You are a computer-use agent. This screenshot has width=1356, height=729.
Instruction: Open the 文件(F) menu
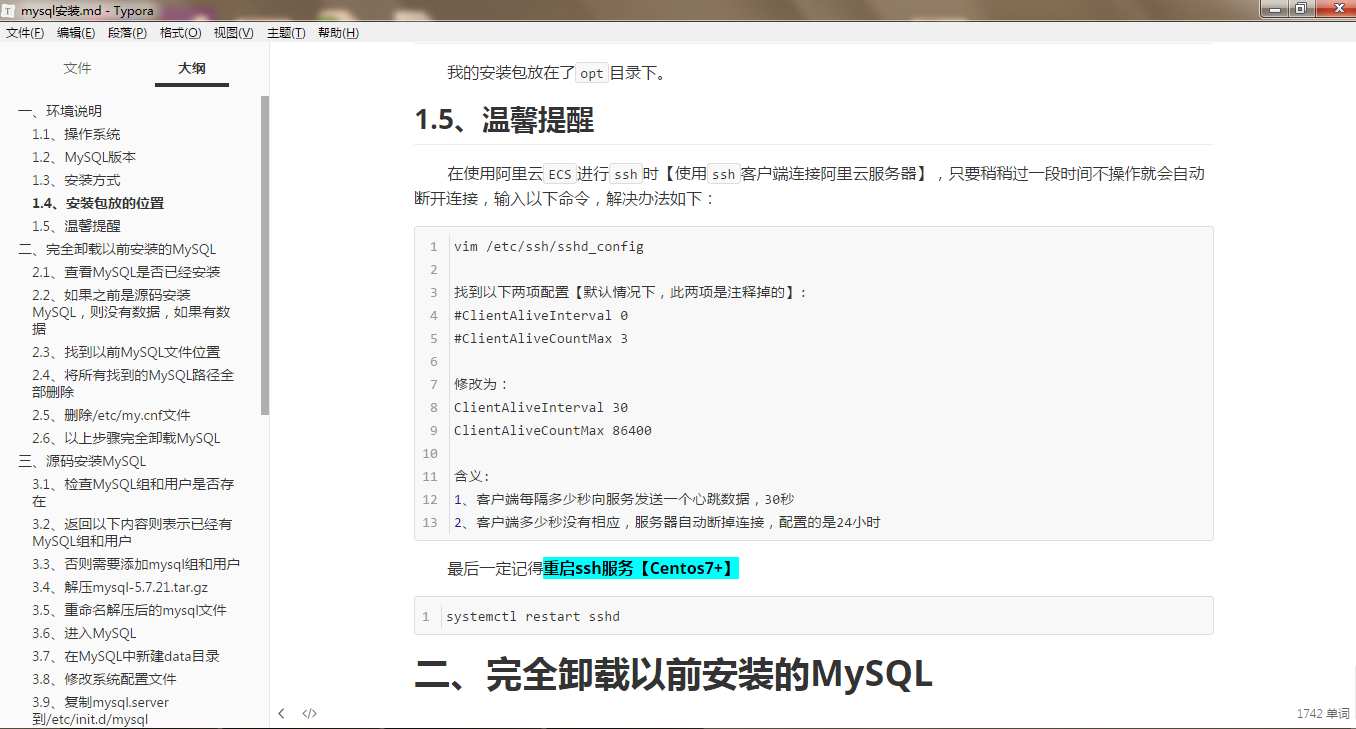[x=25, y=32]
